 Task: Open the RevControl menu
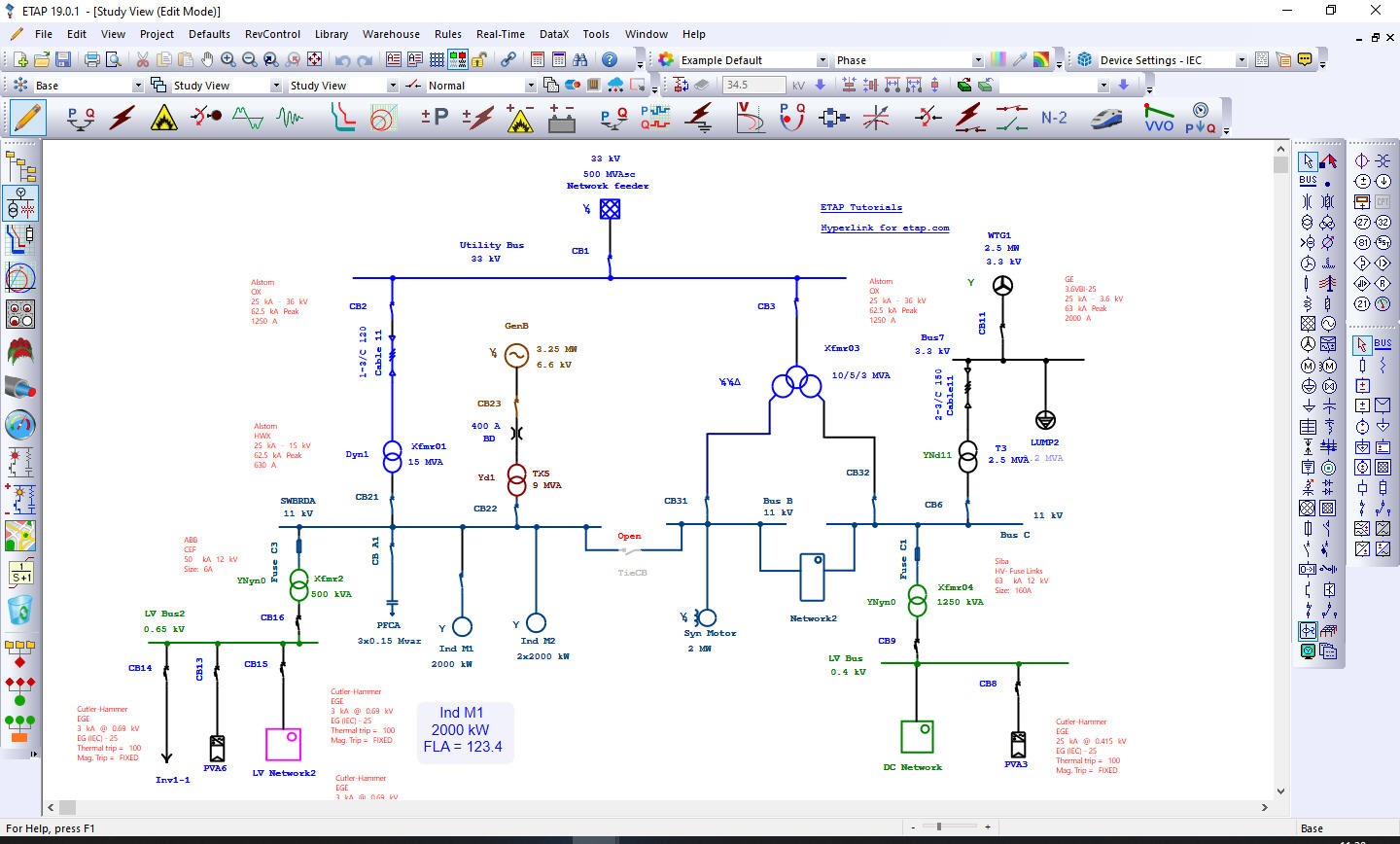pos(272,34)
